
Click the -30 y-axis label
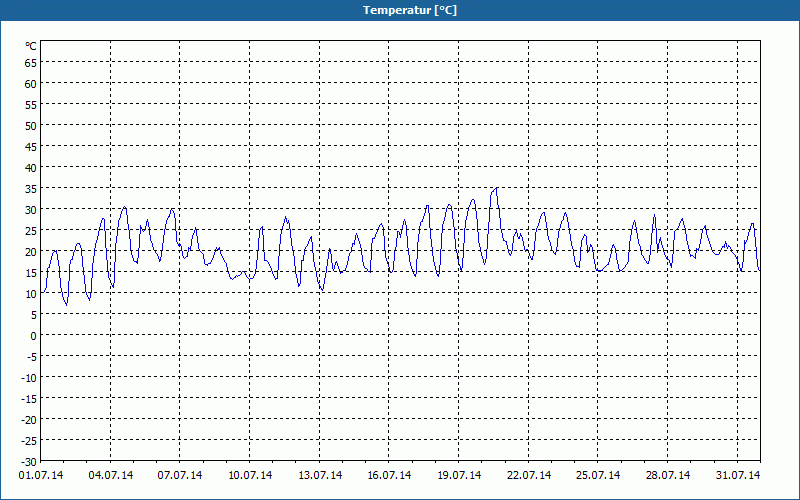tap(29, 462)
